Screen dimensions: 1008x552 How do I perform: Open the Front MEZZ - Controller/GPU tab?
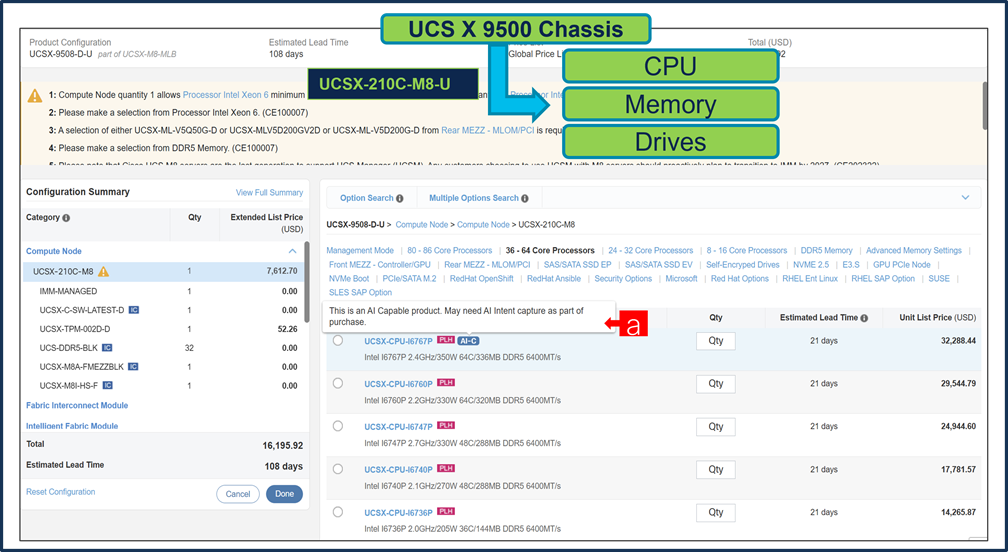[380, 265]
